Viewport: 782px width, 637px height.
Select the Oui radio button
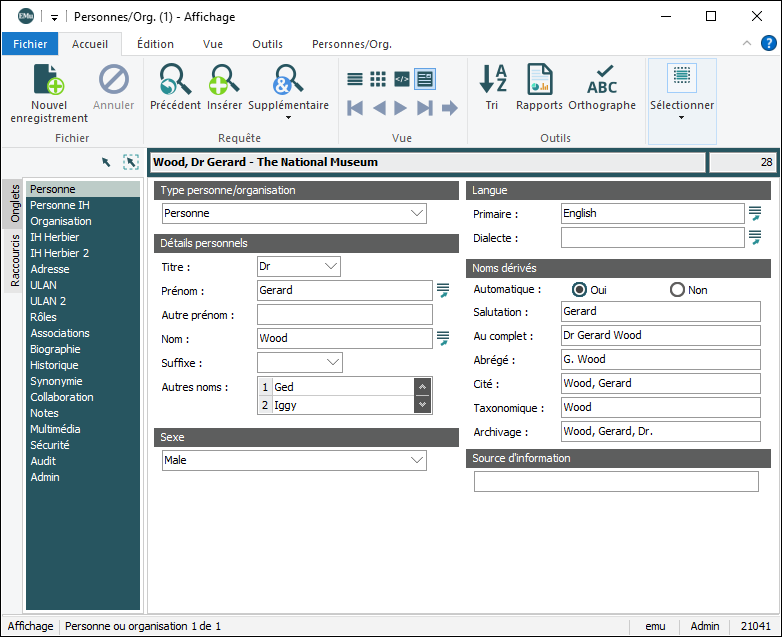pyautogui.click(x=579, y=289)
